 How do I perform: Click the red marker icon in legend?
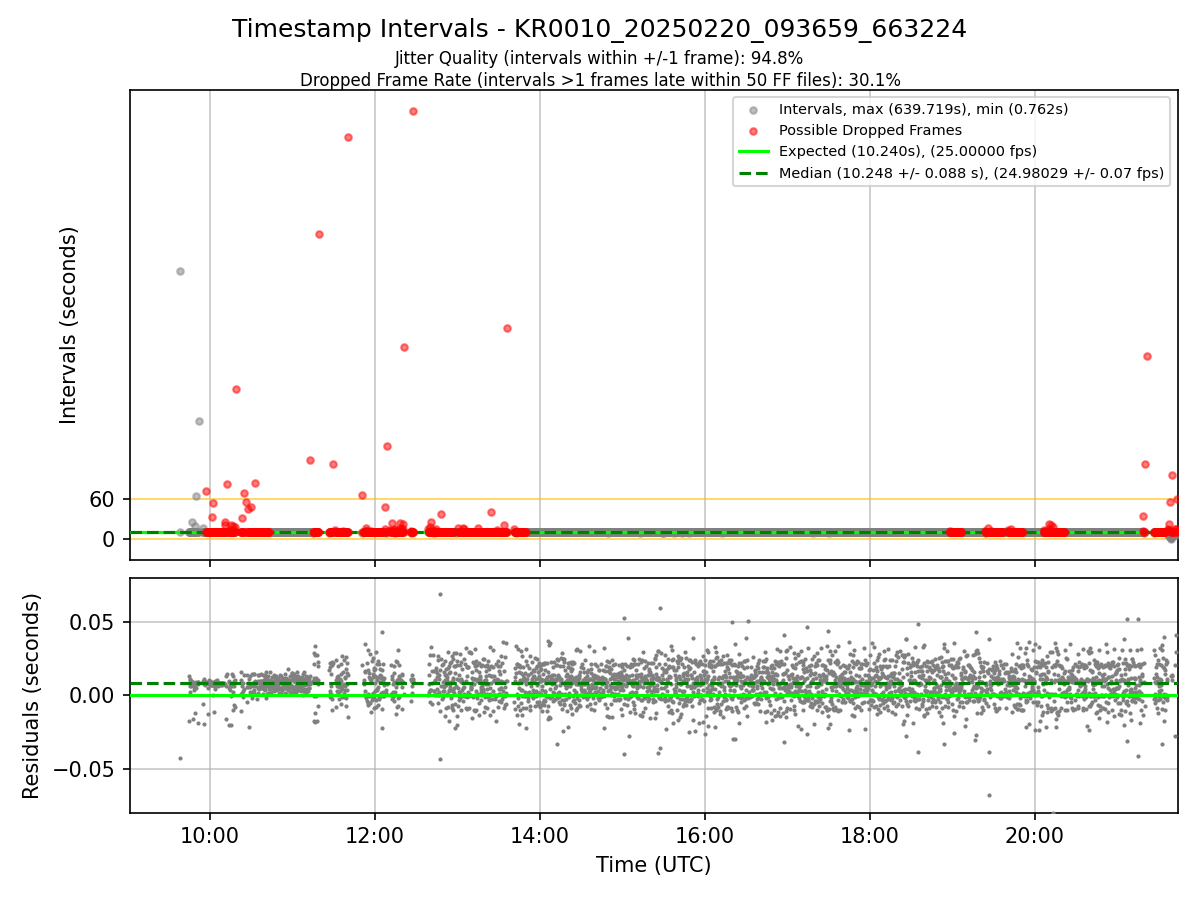click(754, 131)
